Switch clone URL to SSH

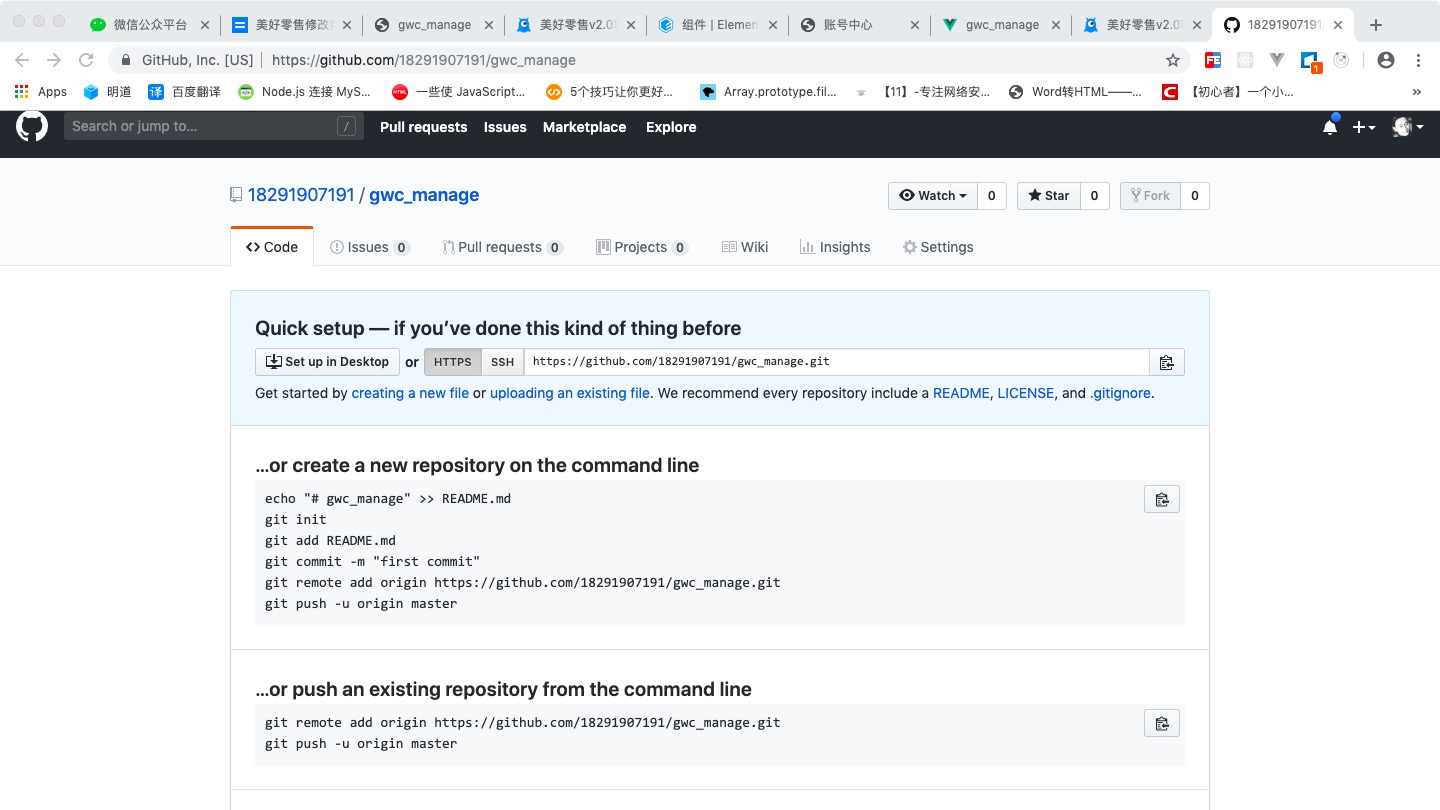point(503,362)
